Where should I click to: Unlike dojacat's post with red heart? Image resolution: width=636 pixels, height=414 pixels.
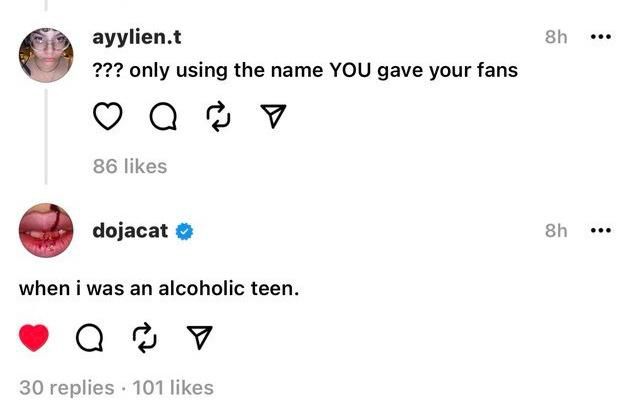pyautogui.click(x=35, y=340)
